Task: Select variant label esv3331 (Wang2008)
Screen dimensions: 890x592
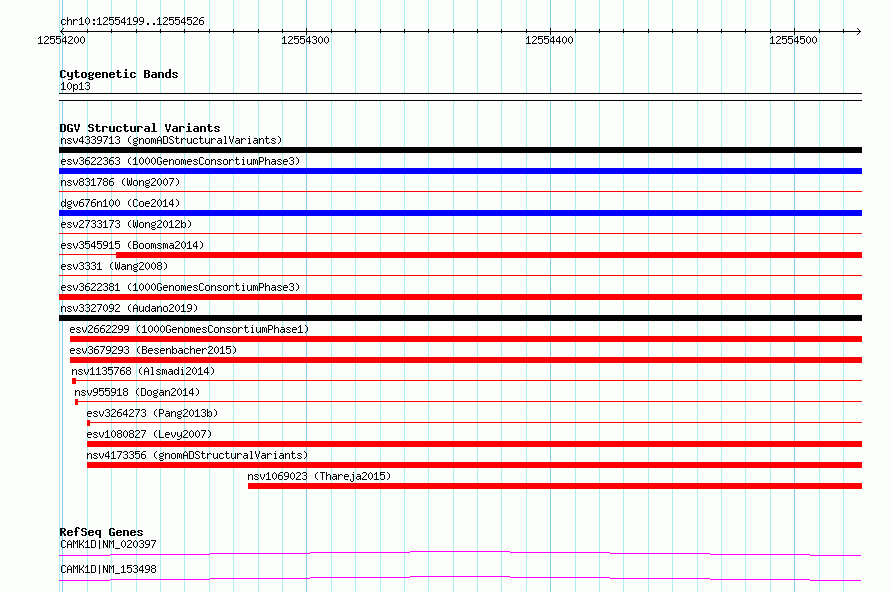Action: click(114, 266)
